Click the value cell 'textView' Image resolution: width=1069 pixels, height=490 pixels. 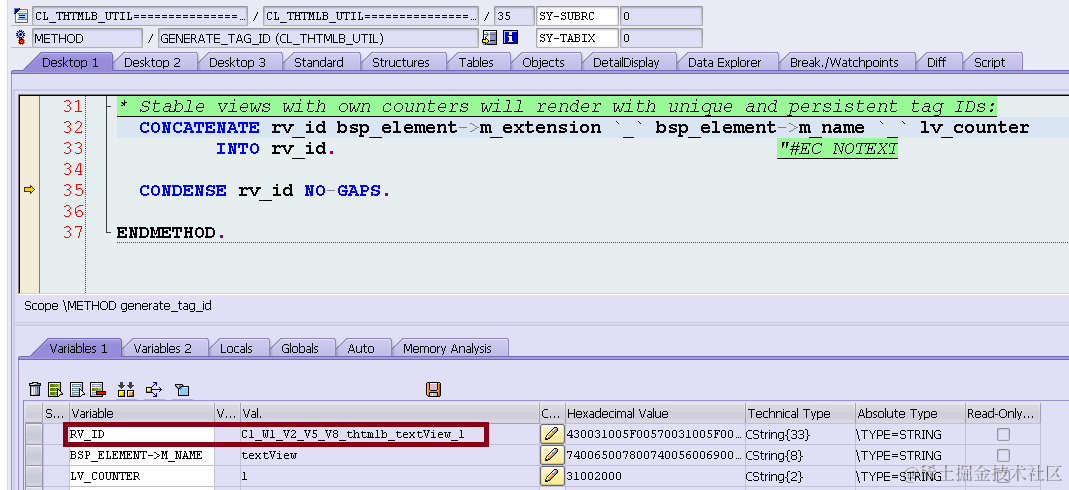pos(389,455)
